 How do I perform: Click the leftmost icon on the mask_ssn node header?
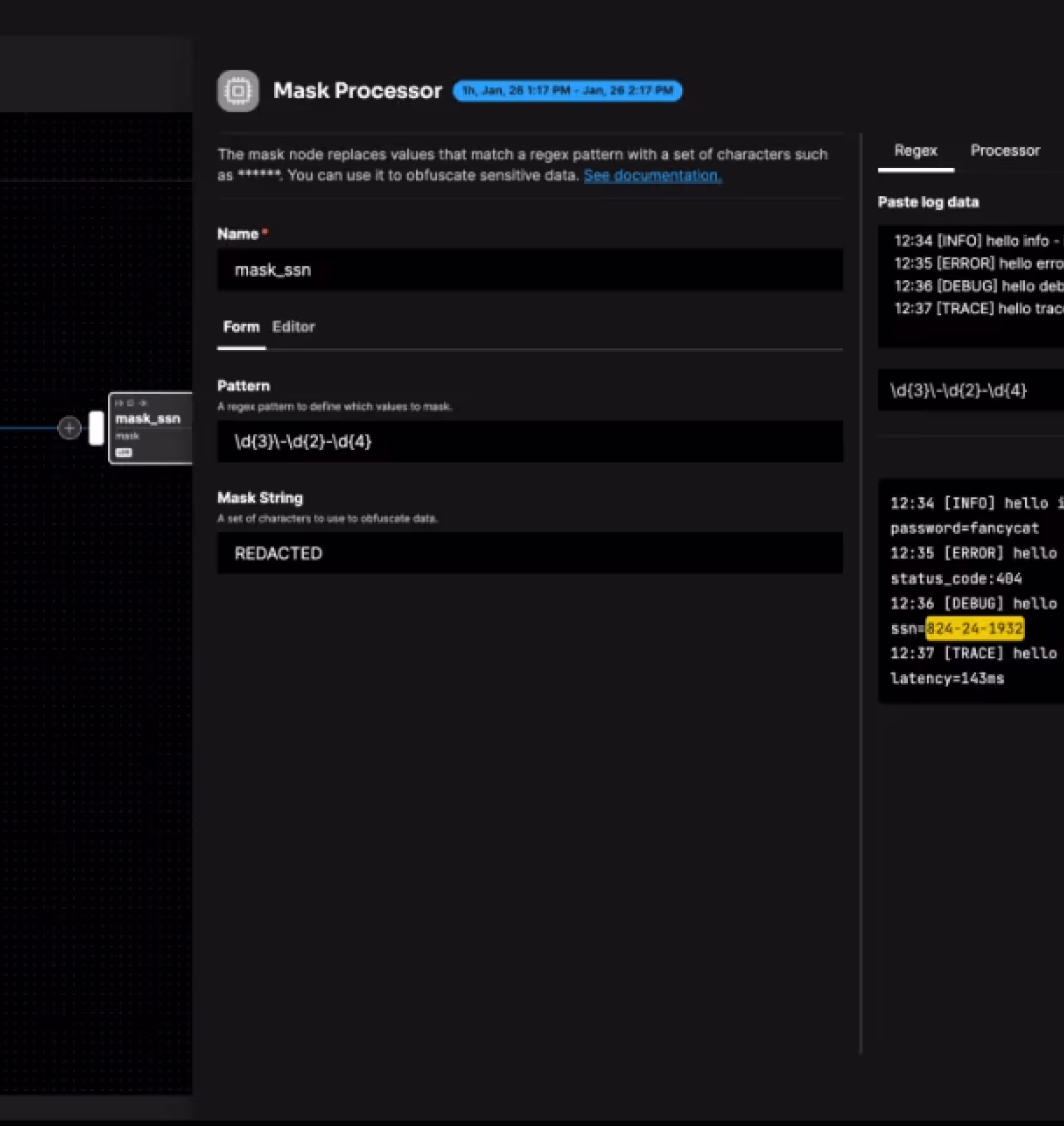pos(119,403)
